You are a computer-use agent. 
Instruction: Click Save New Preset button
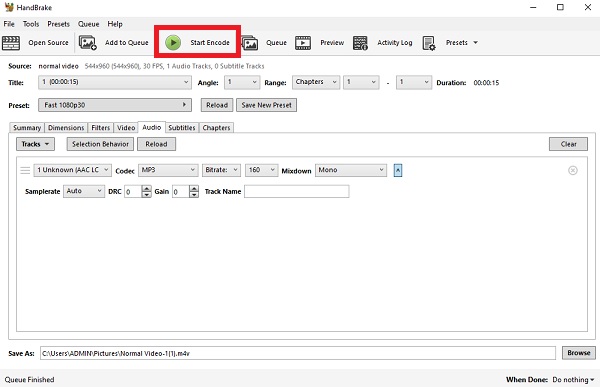coord(266,105)
